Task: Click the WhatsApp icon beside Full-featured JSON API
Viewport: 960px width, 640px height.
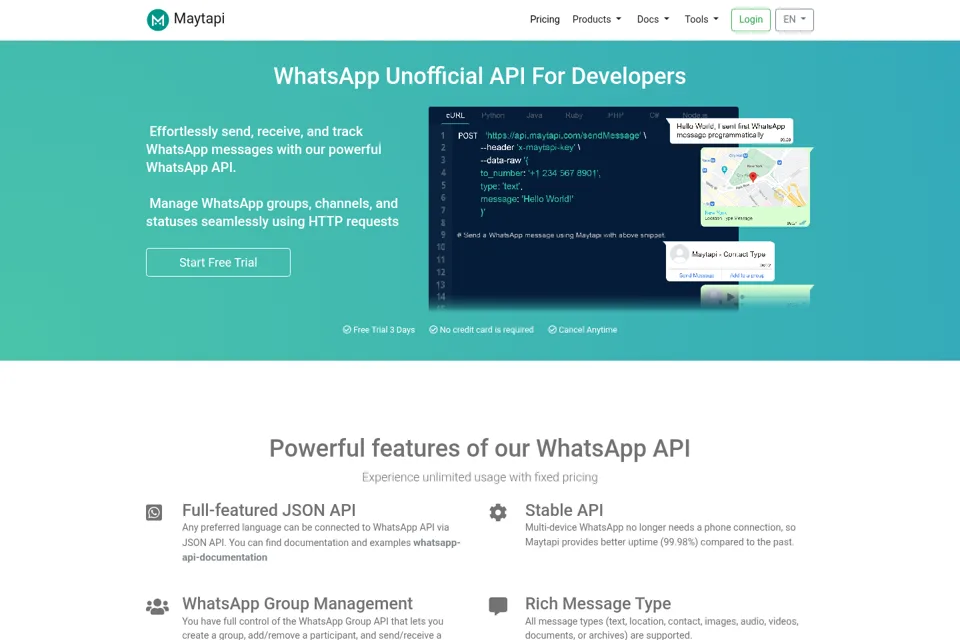Action: (x=154, y=513)
